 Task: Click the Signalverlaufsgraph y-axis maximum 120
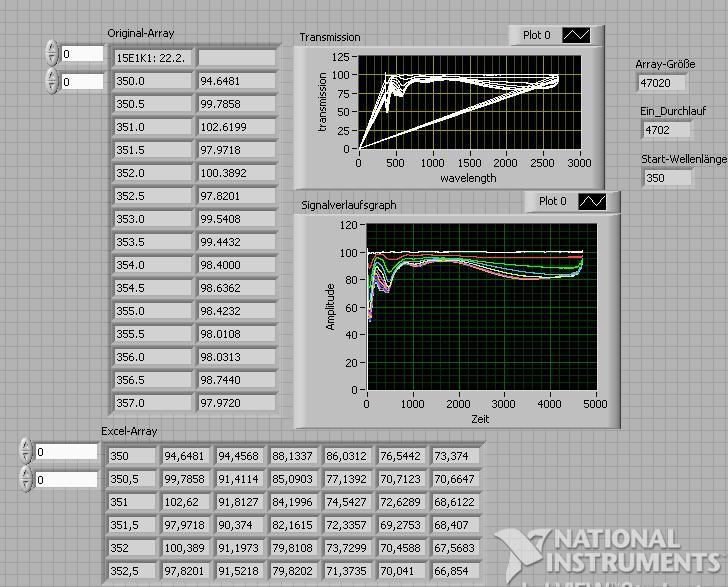pos(349,225)
